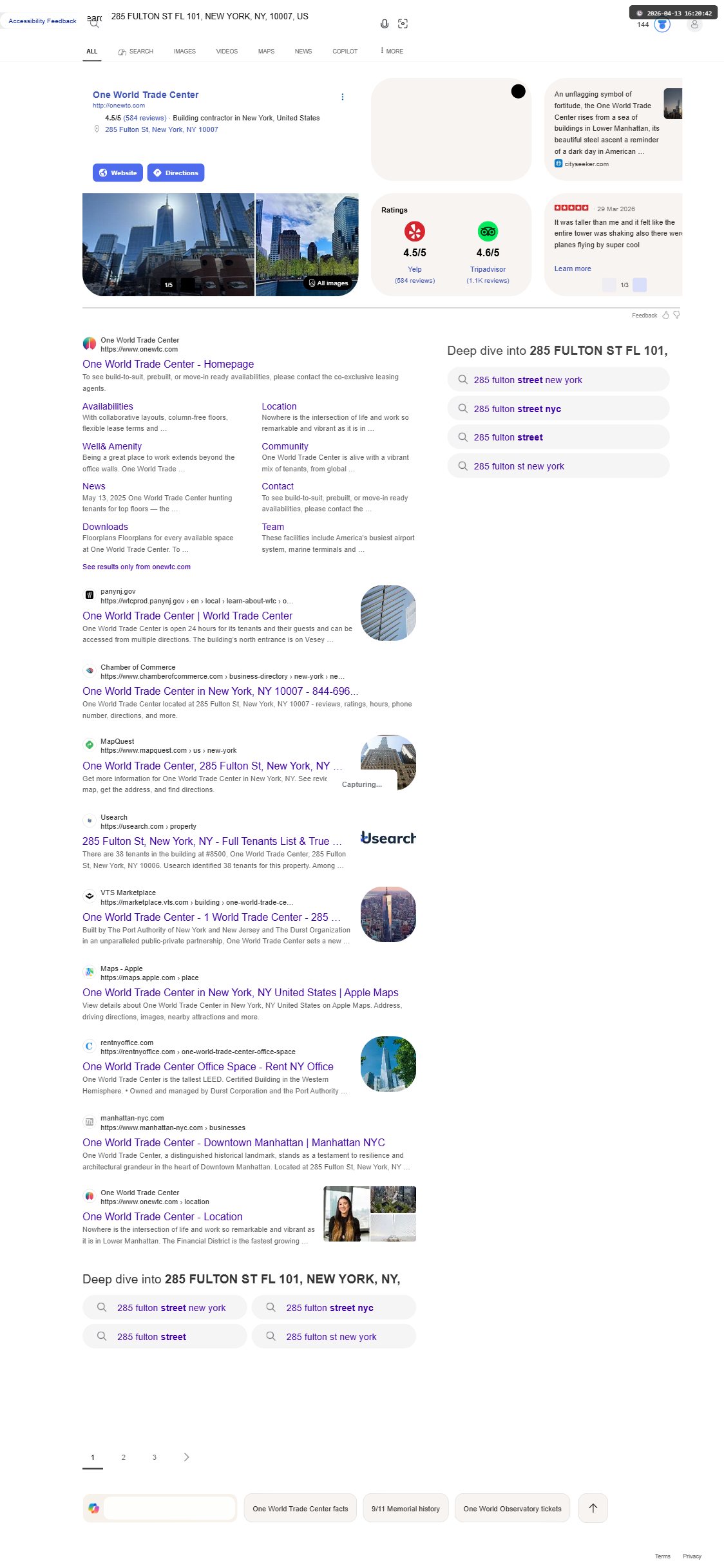
Task: Click the next review arrow in review card
Action: point(640,285)
